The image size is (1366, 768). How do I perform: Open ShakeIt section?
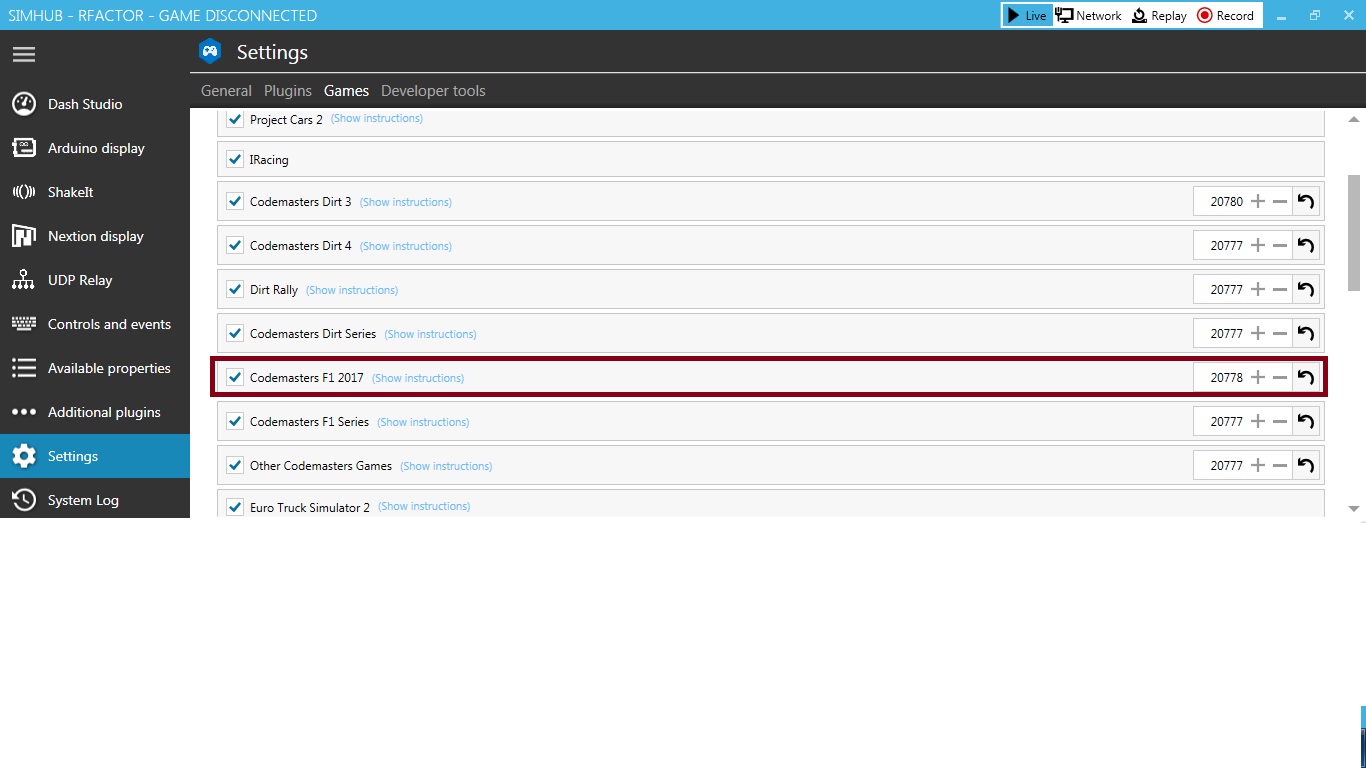coord(95,192)
